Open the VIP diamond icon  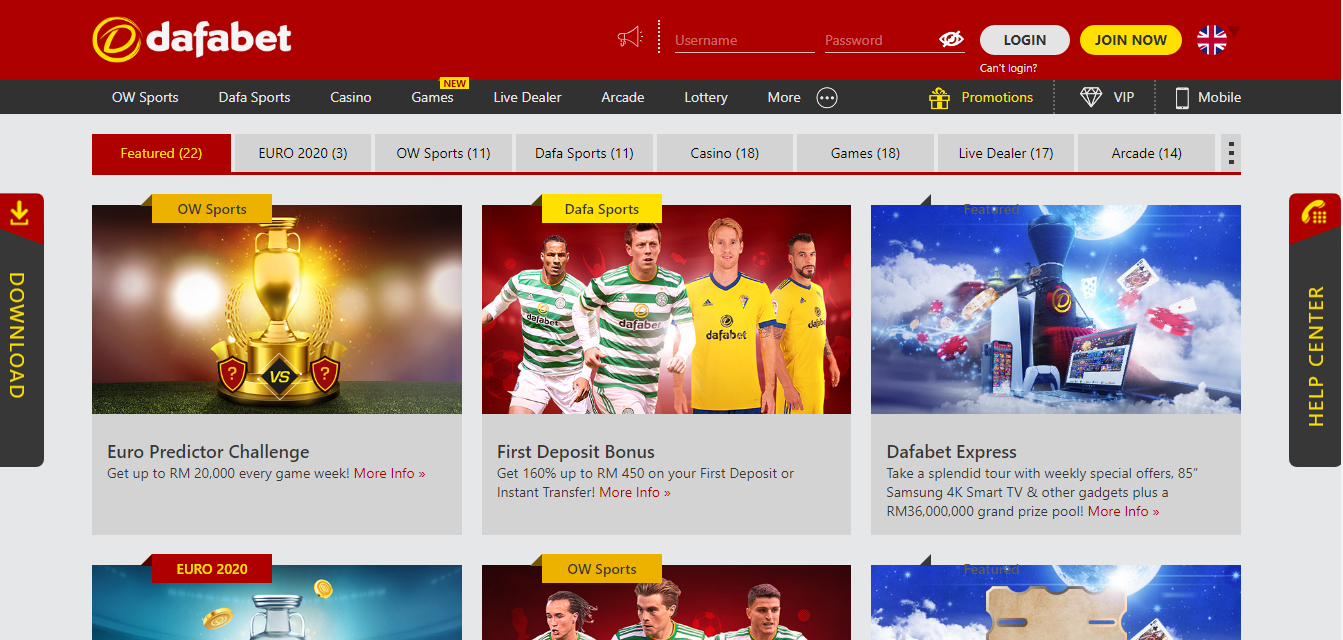(x=1091, y=97)
